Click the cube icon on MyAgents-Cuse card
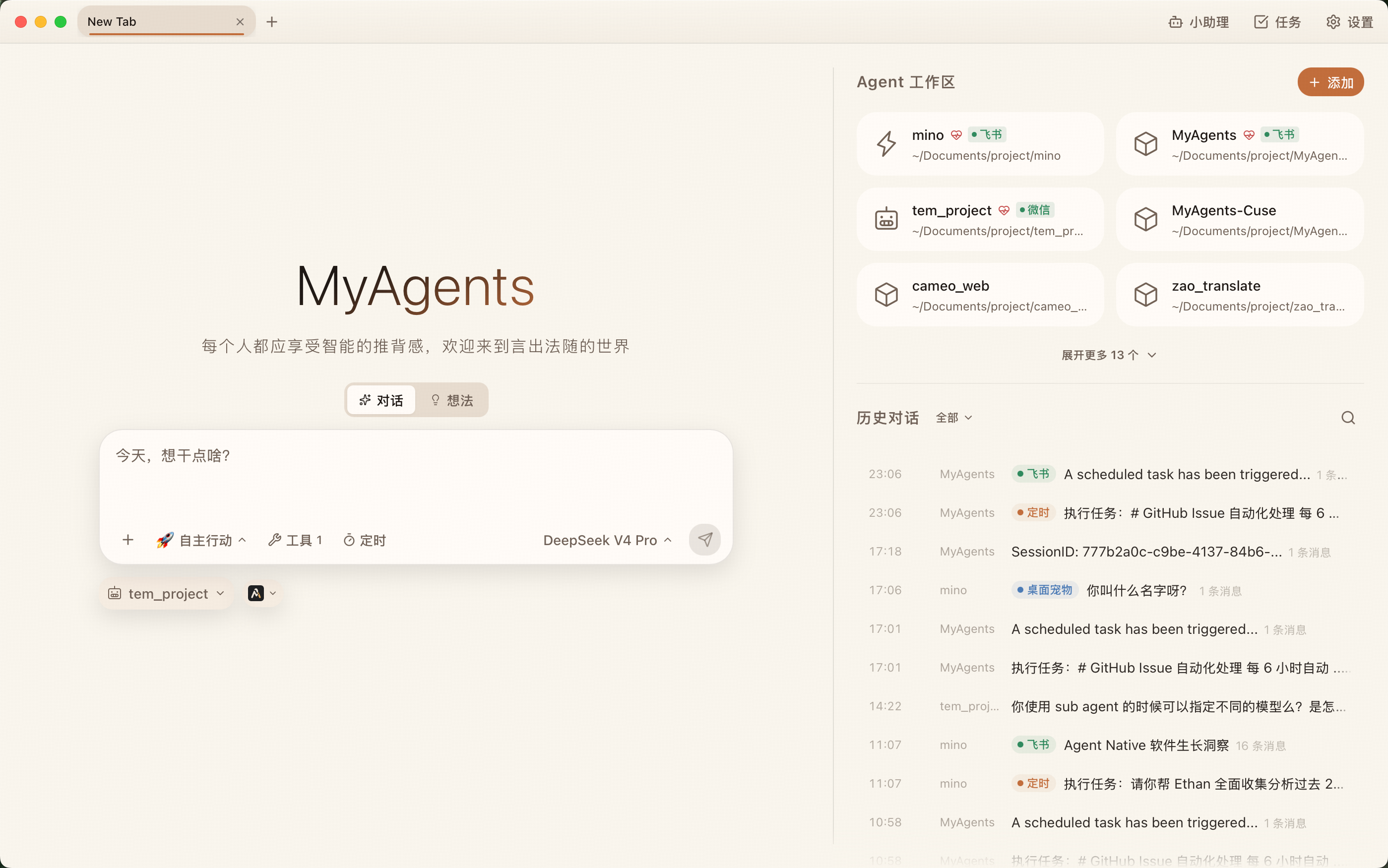Image resolution: width=1388 pixels, height=868 pixels. coord(1145,219)
